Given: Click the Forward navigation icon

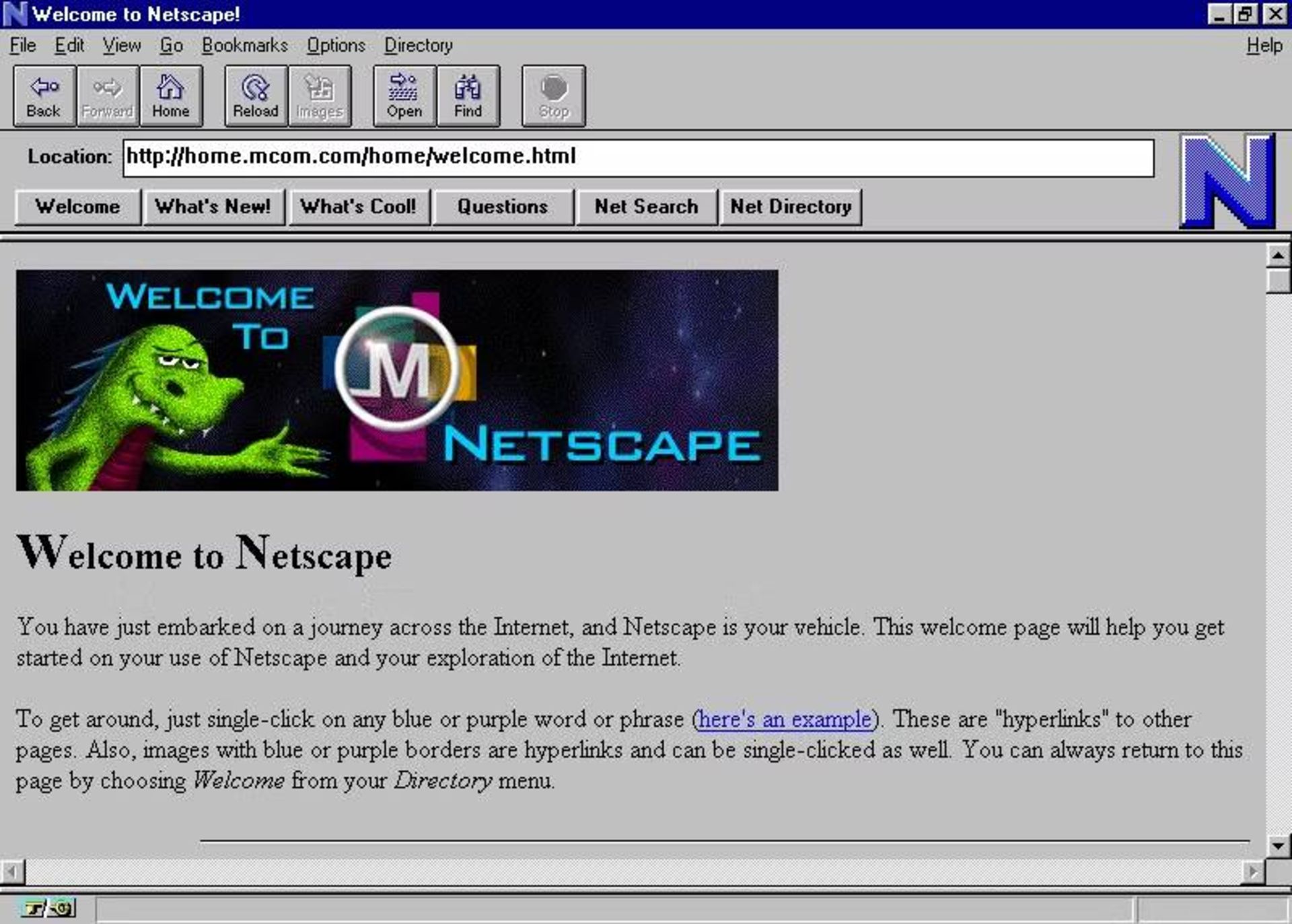Looking at the screenshot, I should coord(107,96).
